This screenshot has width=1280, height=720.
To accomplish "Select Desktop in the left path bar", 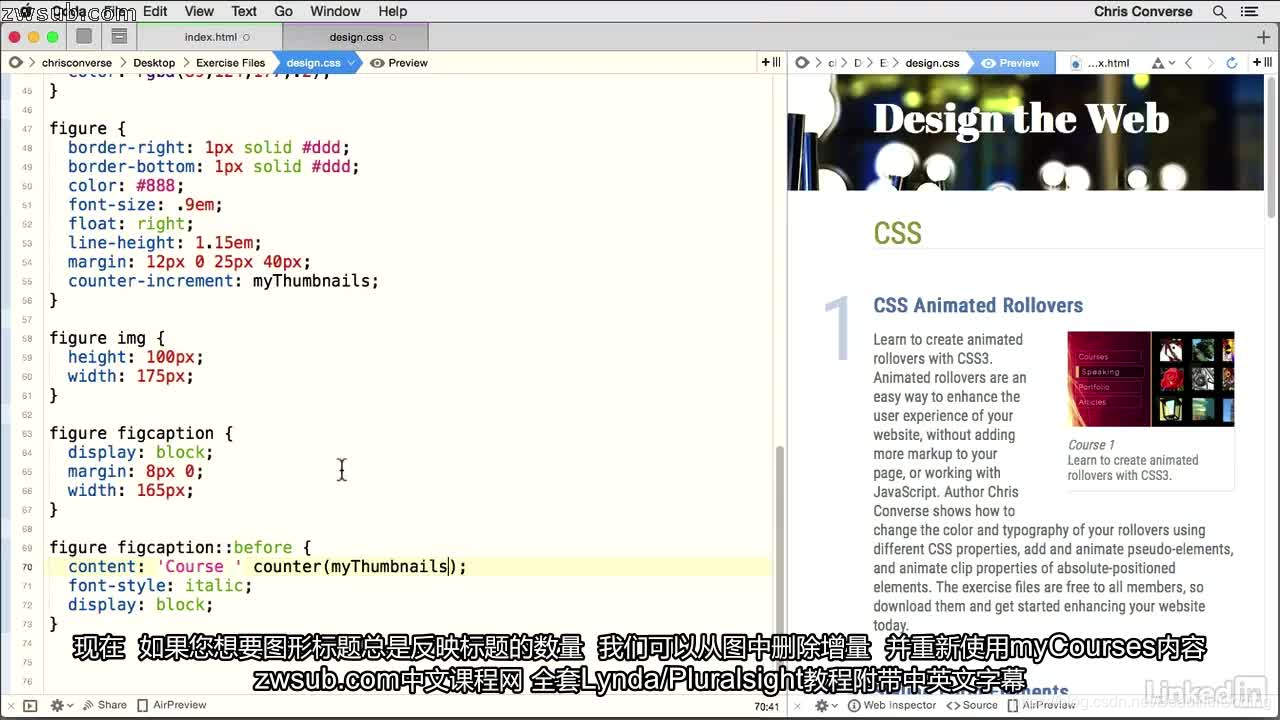I will 154,62.
